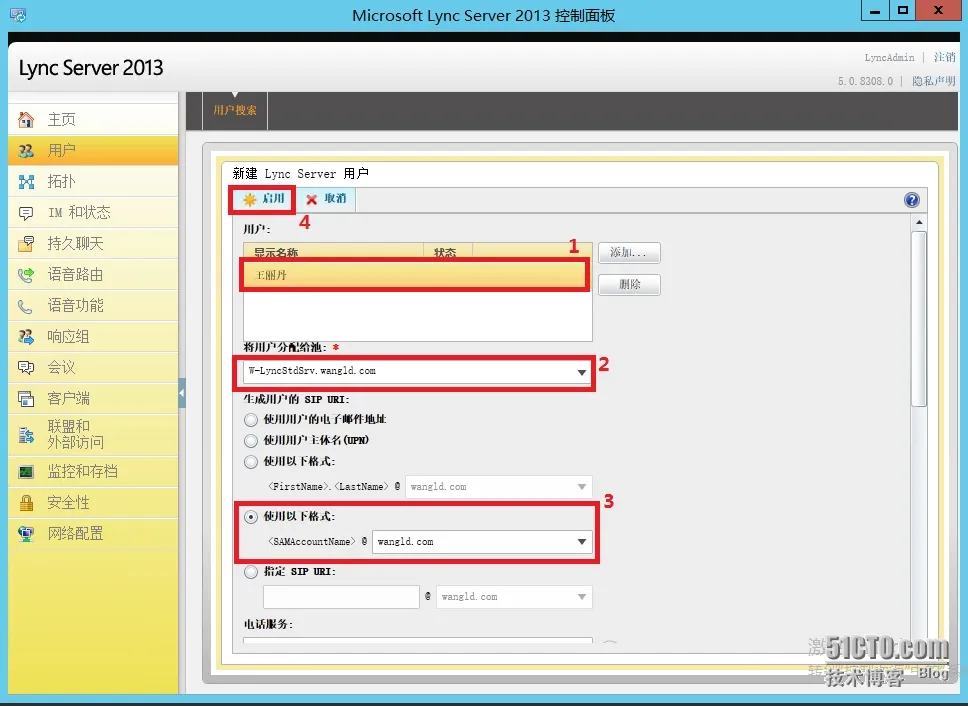This screenshot has height=706, width=968.
Task: Select the 使用用户的电子邮件地址 radio button
Action: [251, 420]
